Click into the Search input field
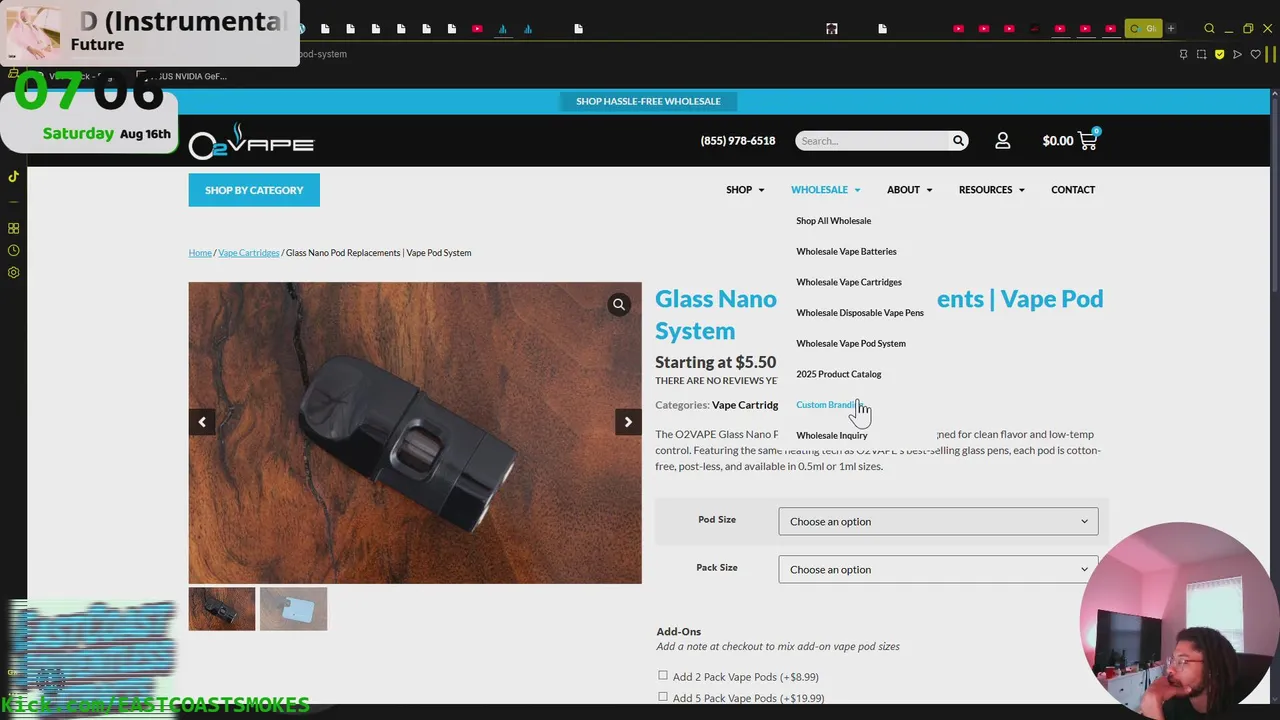Viewport: 1280px width, 720px height. 871,141
